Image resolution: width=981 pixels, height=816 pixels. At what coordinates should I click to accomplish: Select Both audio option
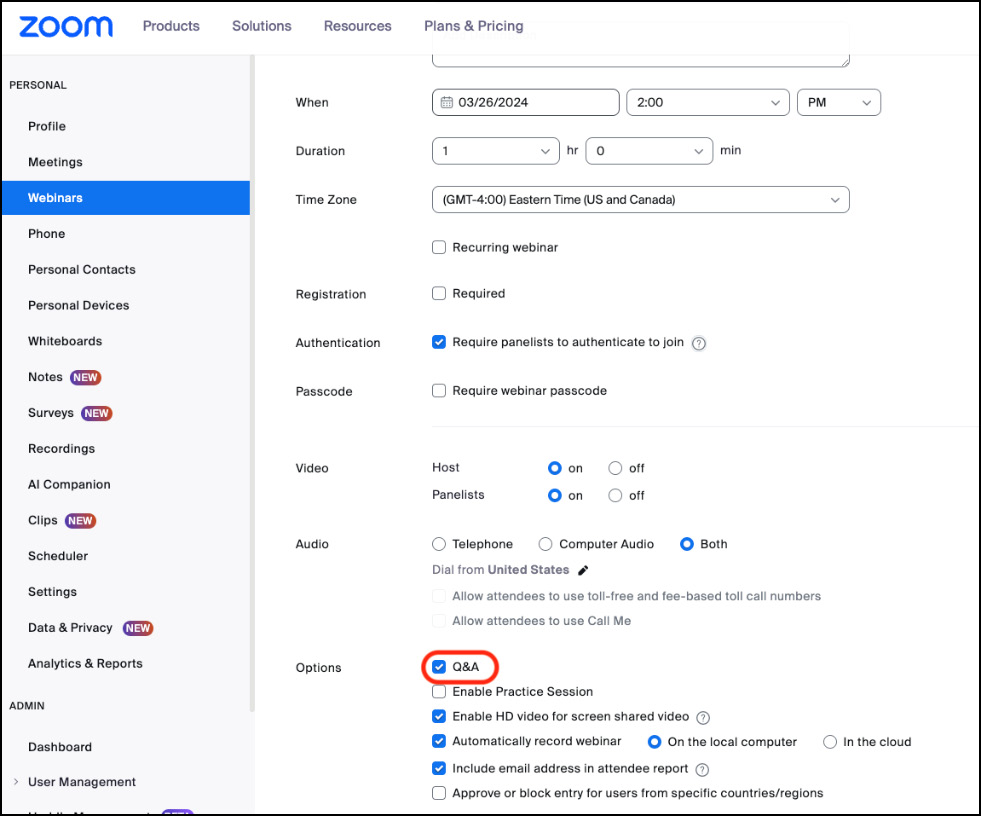click(687, 544)
